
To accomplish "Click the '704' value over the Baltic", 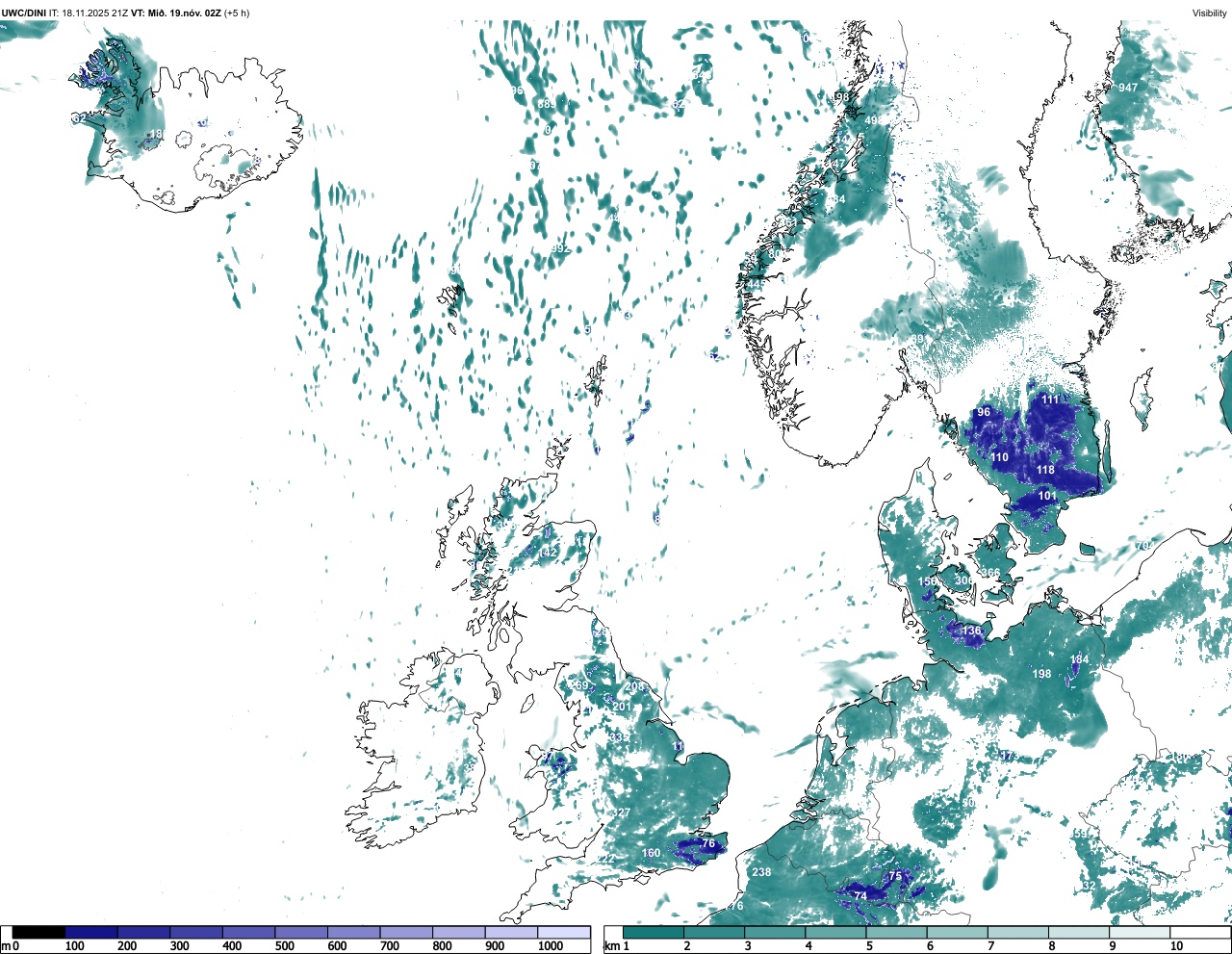I will [x=1144, y=547].
